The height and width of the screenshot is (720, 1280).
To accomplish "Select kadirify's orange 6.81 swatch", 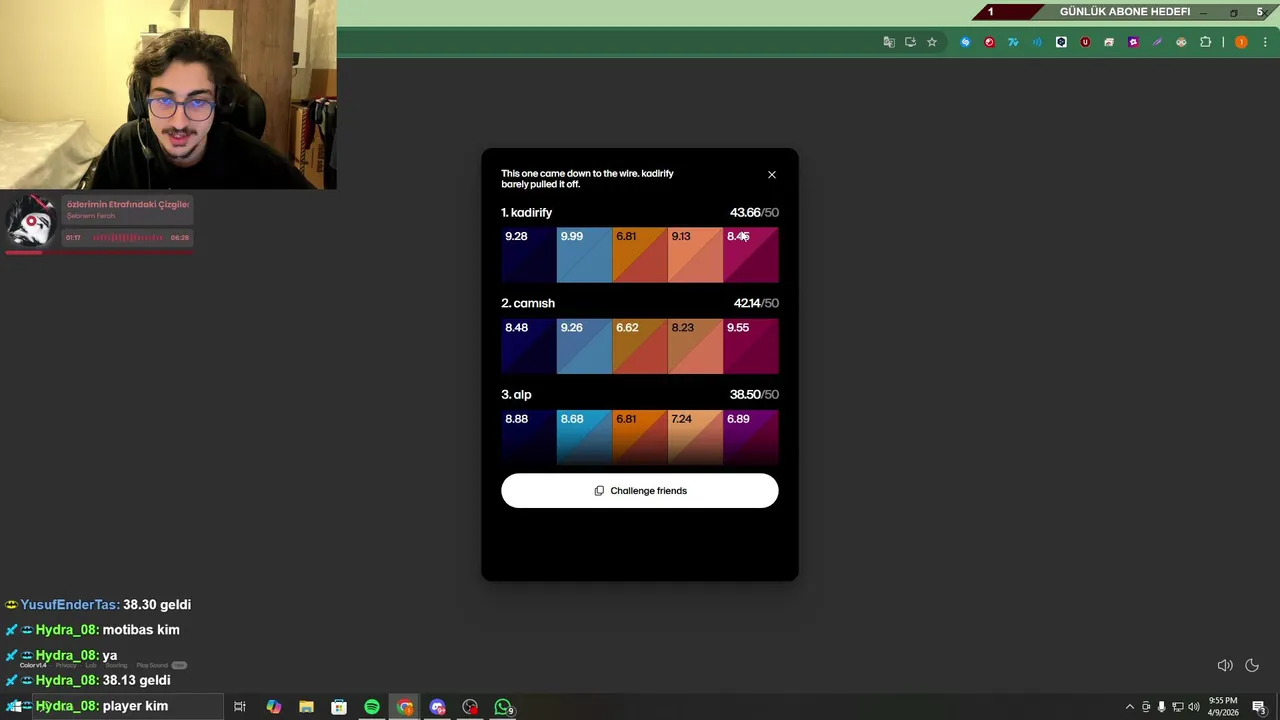I will click(640, 255).
